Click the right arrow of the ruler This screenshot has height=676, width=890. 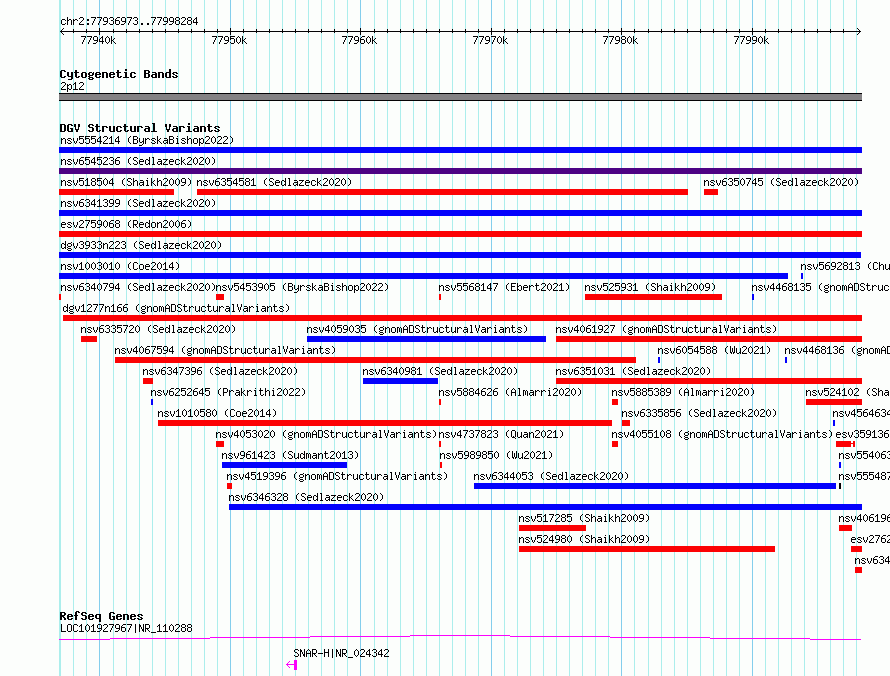pyautogui.click(x=858, y=32)
